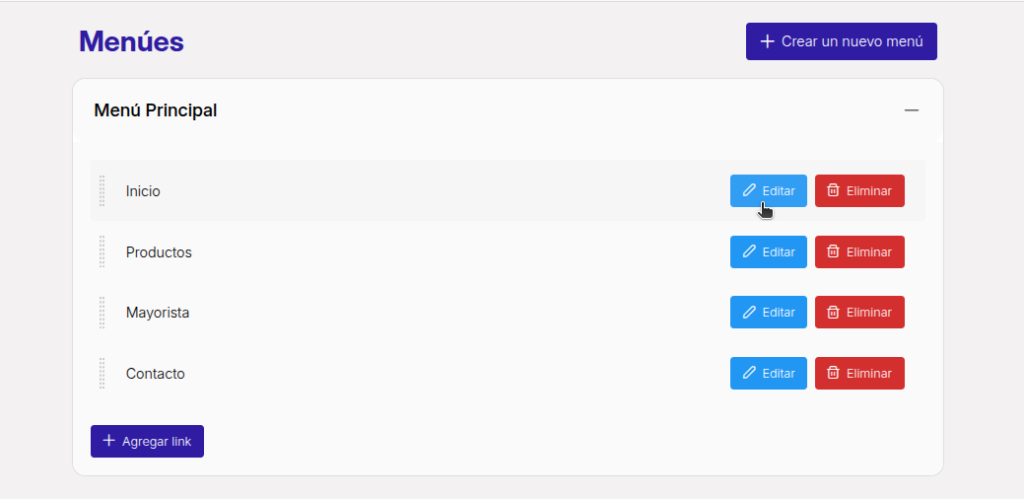Click the pencil icon in Inicio row
This screenshot has height=499, width=1024.
(749, 190)
